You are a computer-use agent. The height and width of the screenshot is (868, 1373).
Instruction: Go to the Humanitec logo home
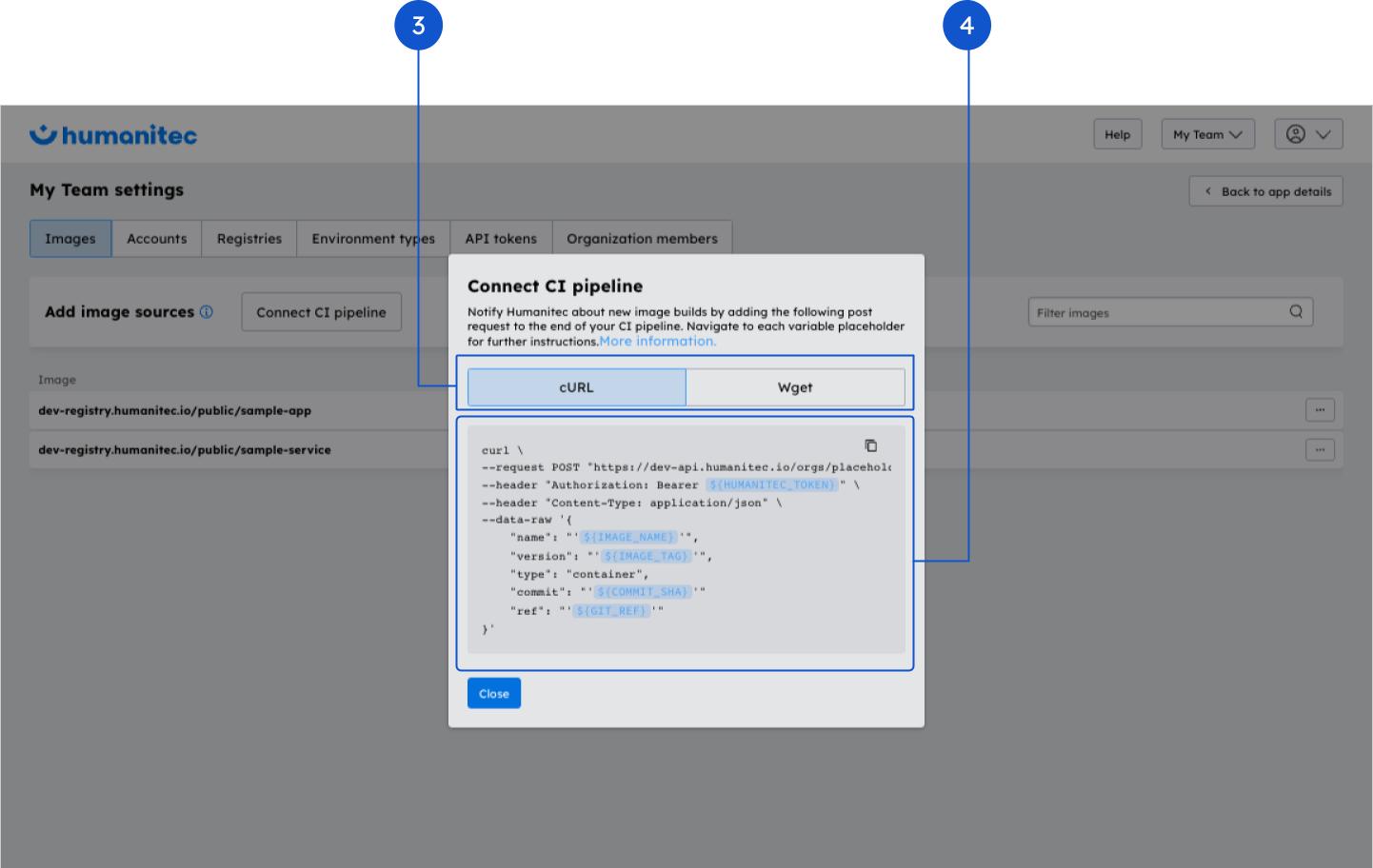pyautogui.click(x=113, y=135)
